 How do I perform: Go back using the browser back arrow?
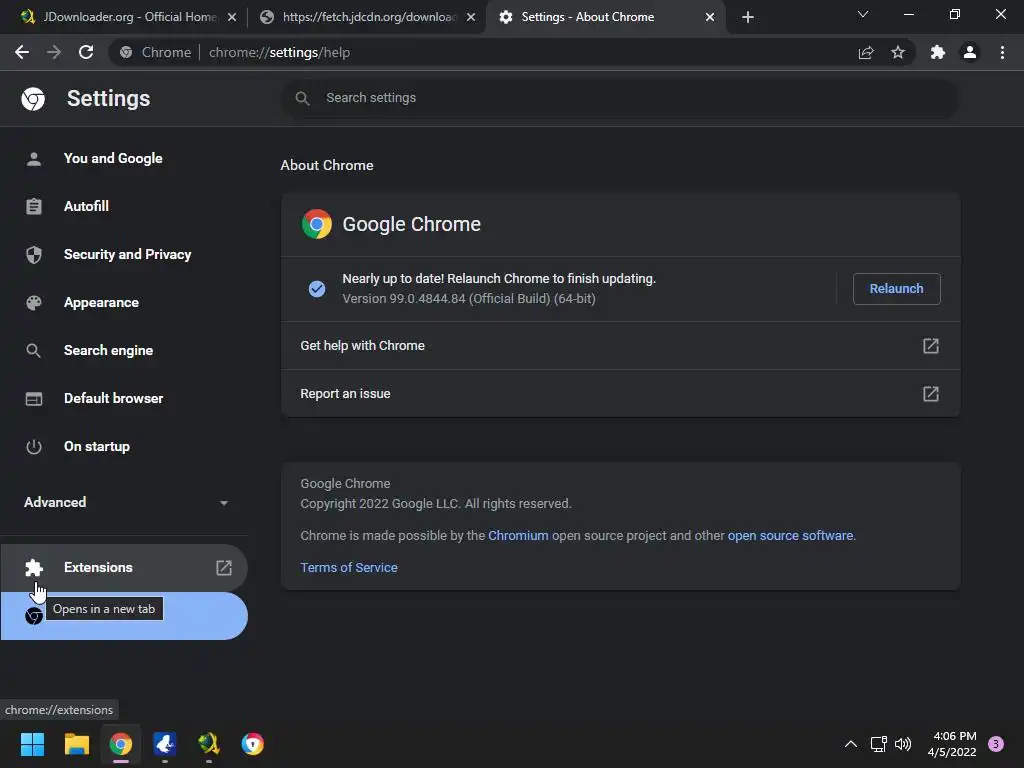[22, 52]
